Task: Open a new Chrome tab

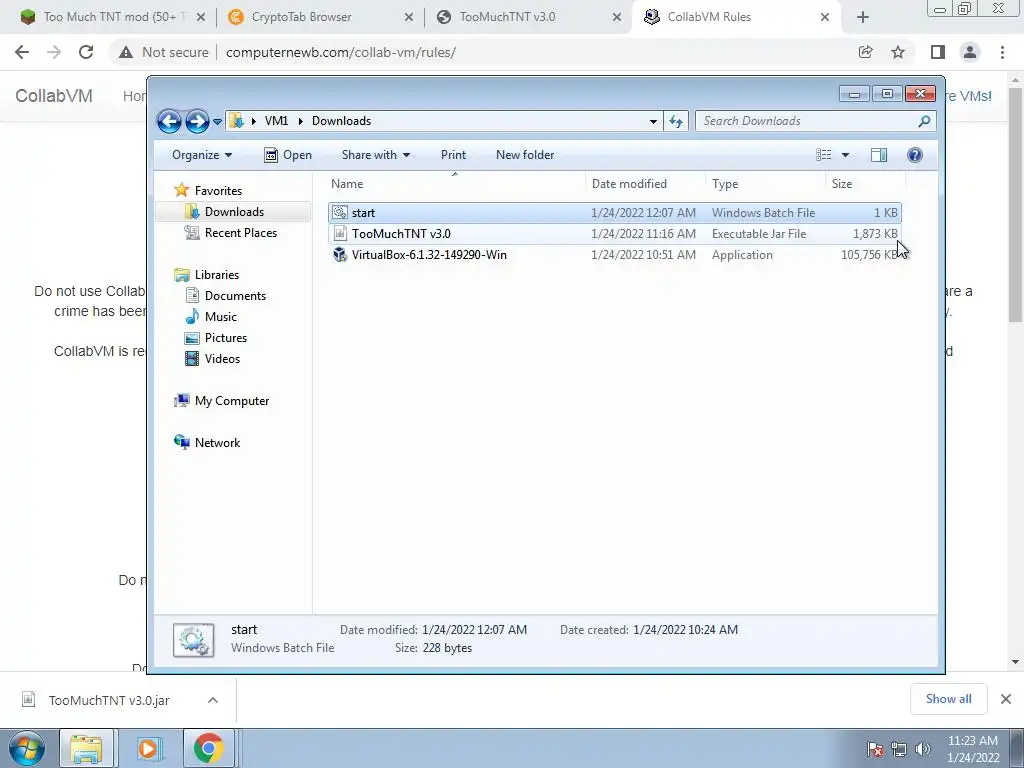Action: coord(863,17)
